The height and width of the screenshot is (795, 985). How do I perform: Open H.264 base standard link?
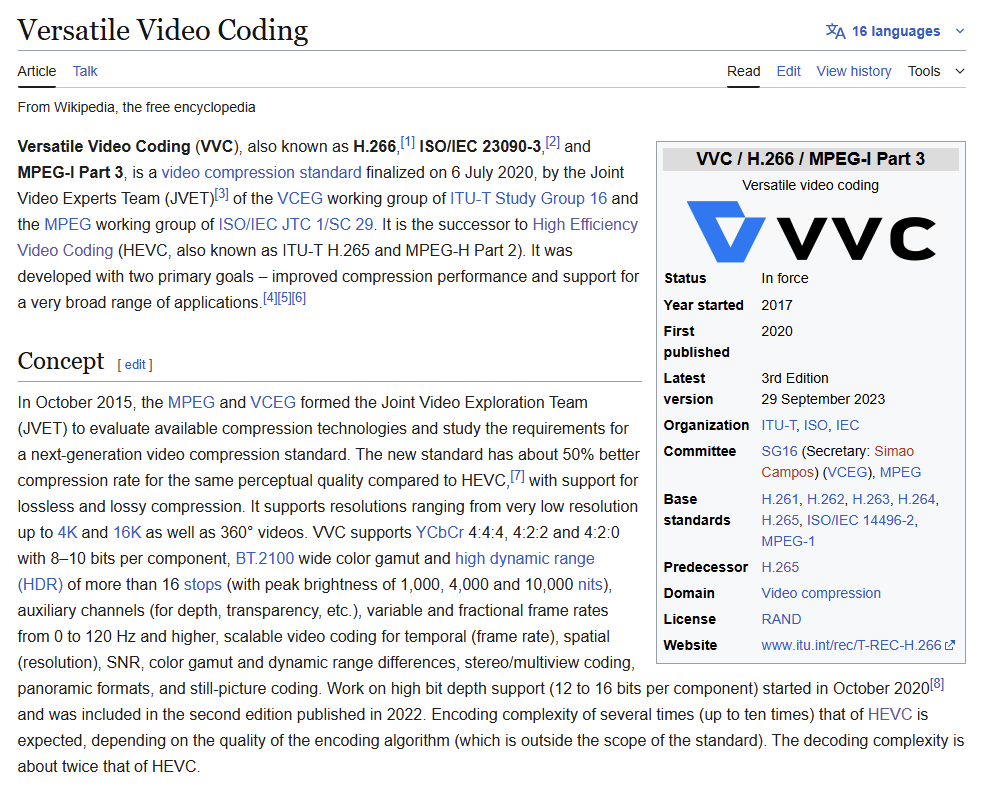point(917,499)
